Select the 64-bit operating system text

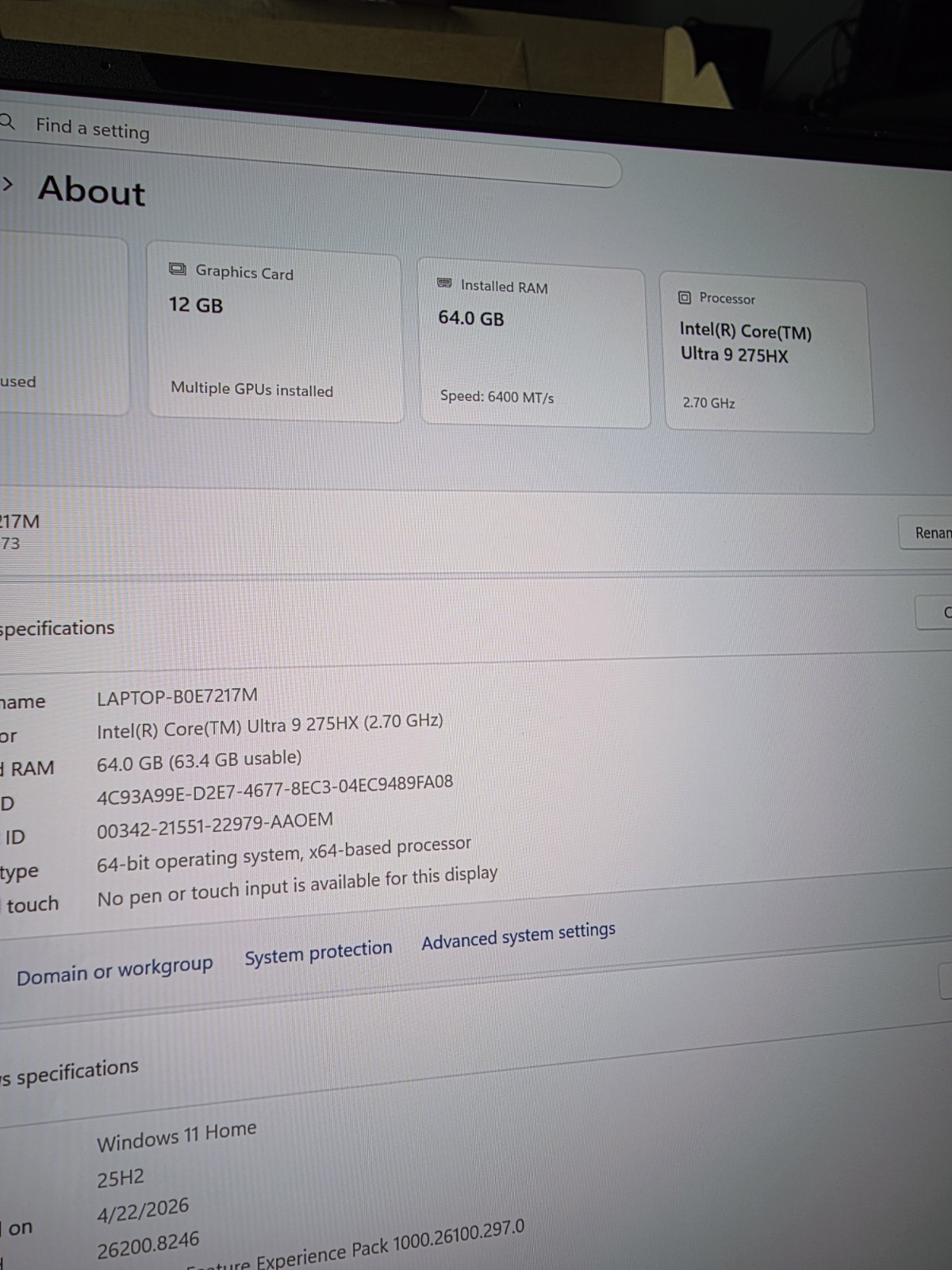coord(284,855)
